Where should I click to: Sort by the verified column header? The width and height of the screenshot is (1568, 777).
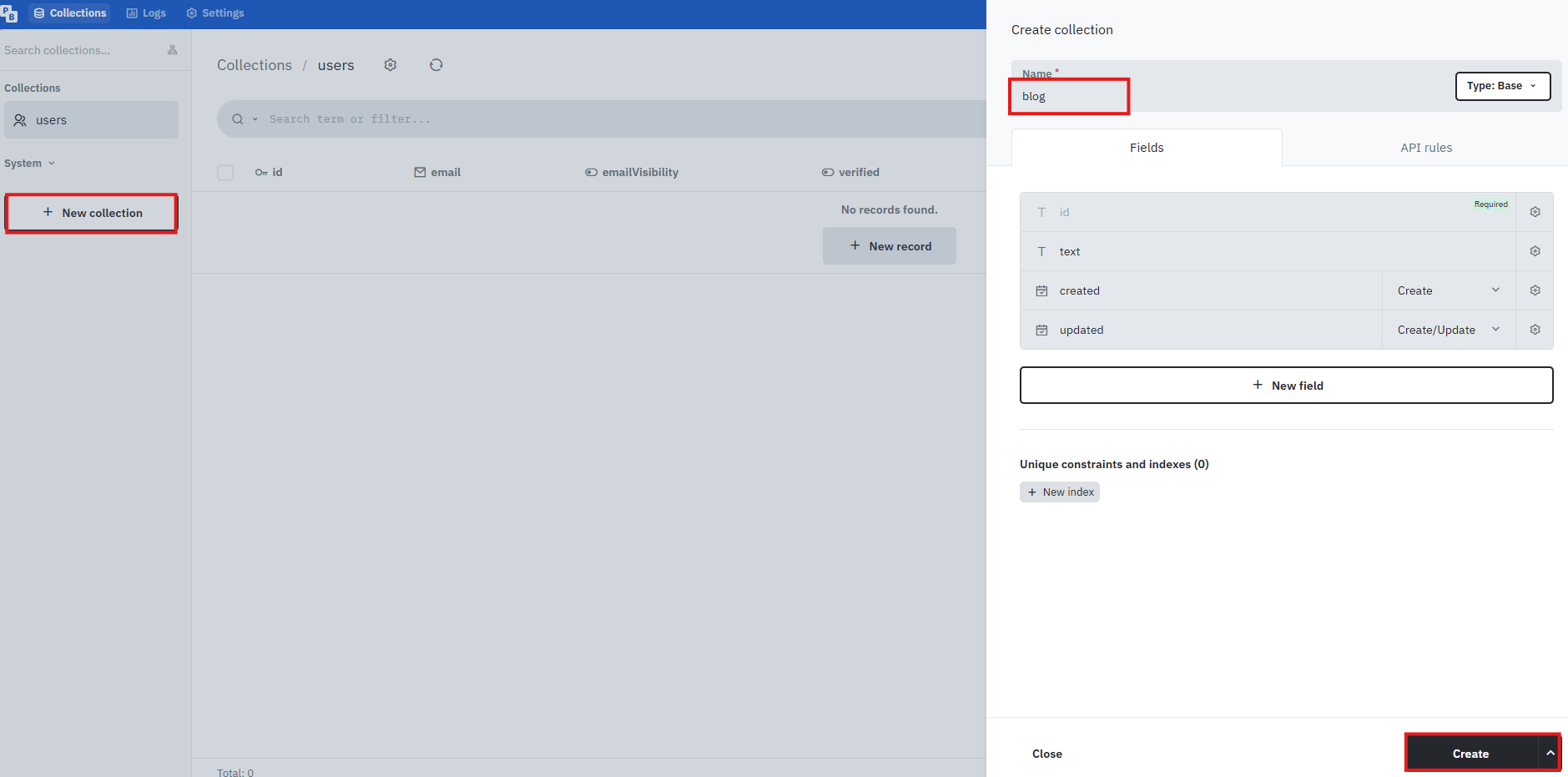pos(850,172)
